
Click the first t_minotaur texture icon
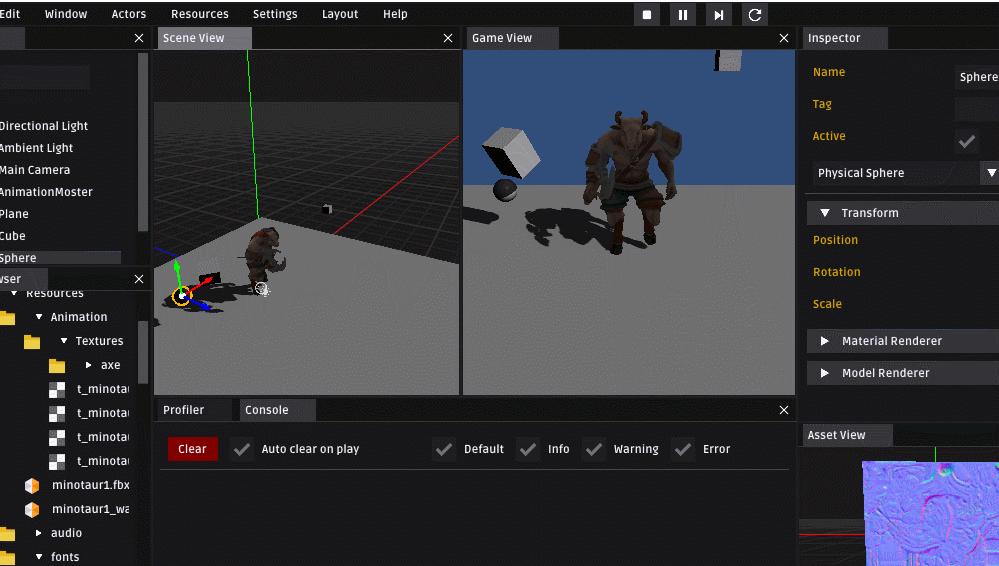(57, 390)
